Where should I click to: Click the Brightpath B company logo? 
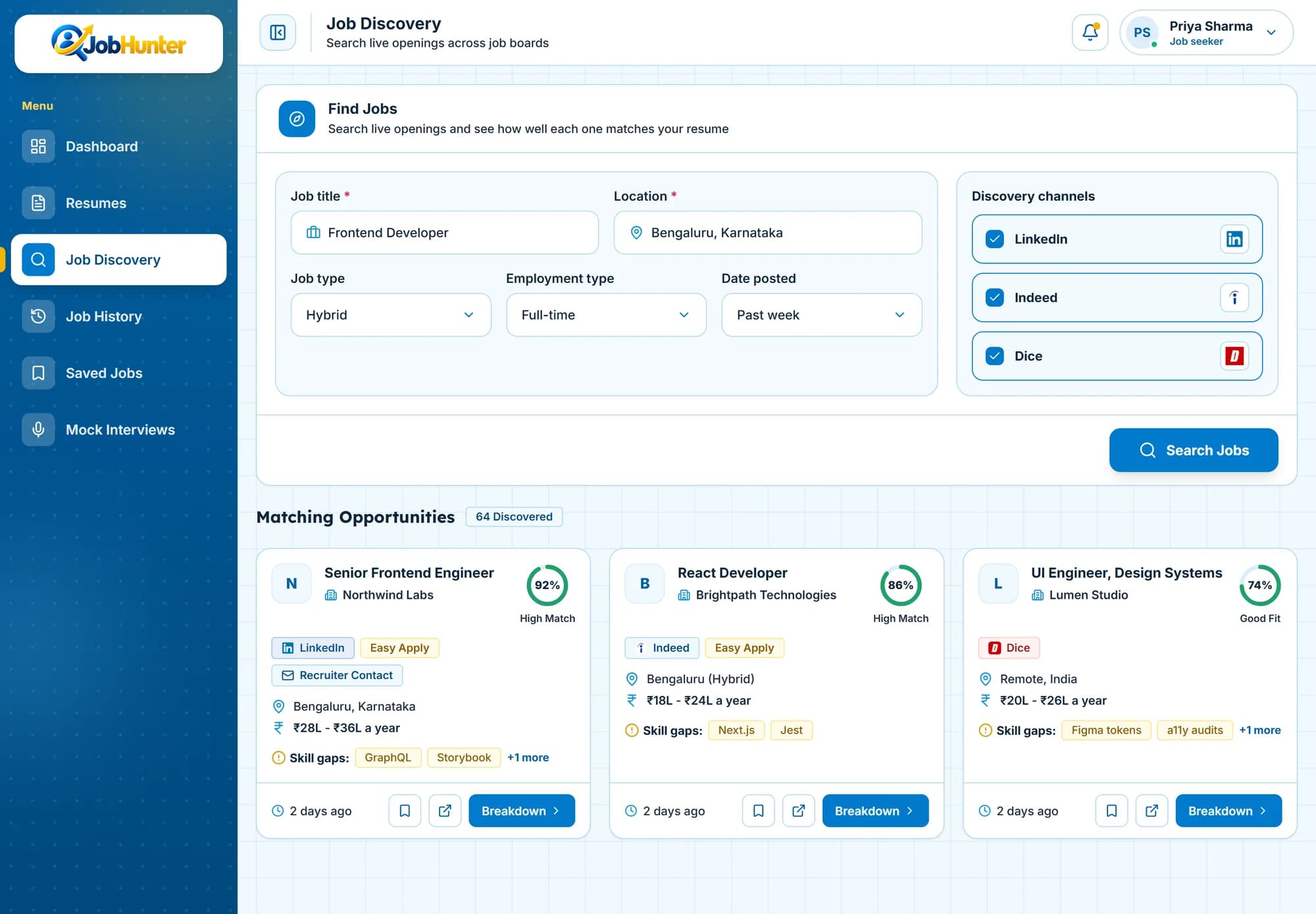[645, 584]
